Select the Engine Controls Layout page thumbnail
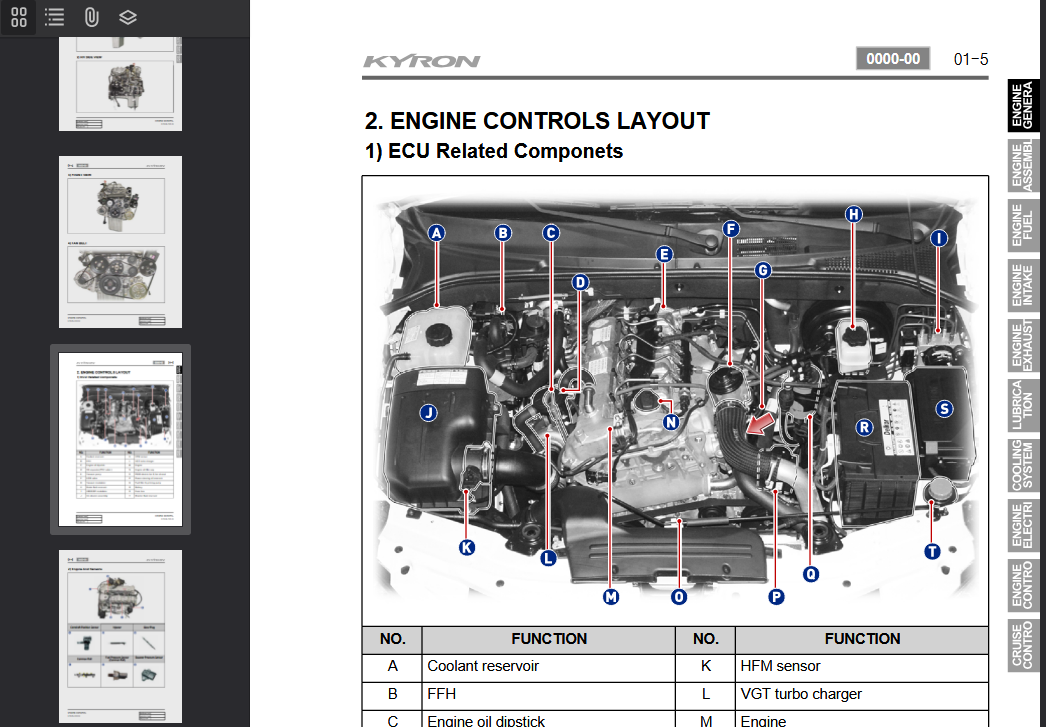The width and height of the screenshot is (1046, 727). tap(120, 440)
